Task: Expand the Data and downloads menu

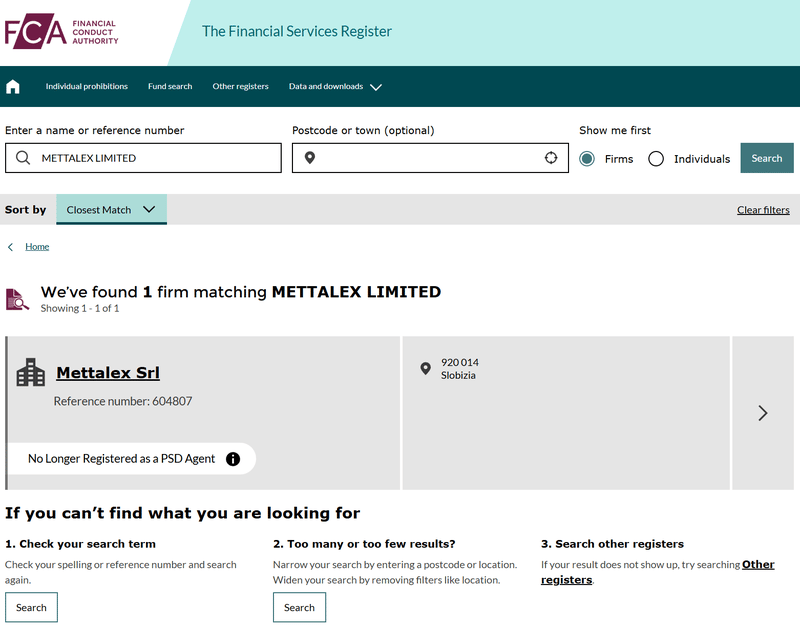Action: pyautogui.click(x=335, y=87)
